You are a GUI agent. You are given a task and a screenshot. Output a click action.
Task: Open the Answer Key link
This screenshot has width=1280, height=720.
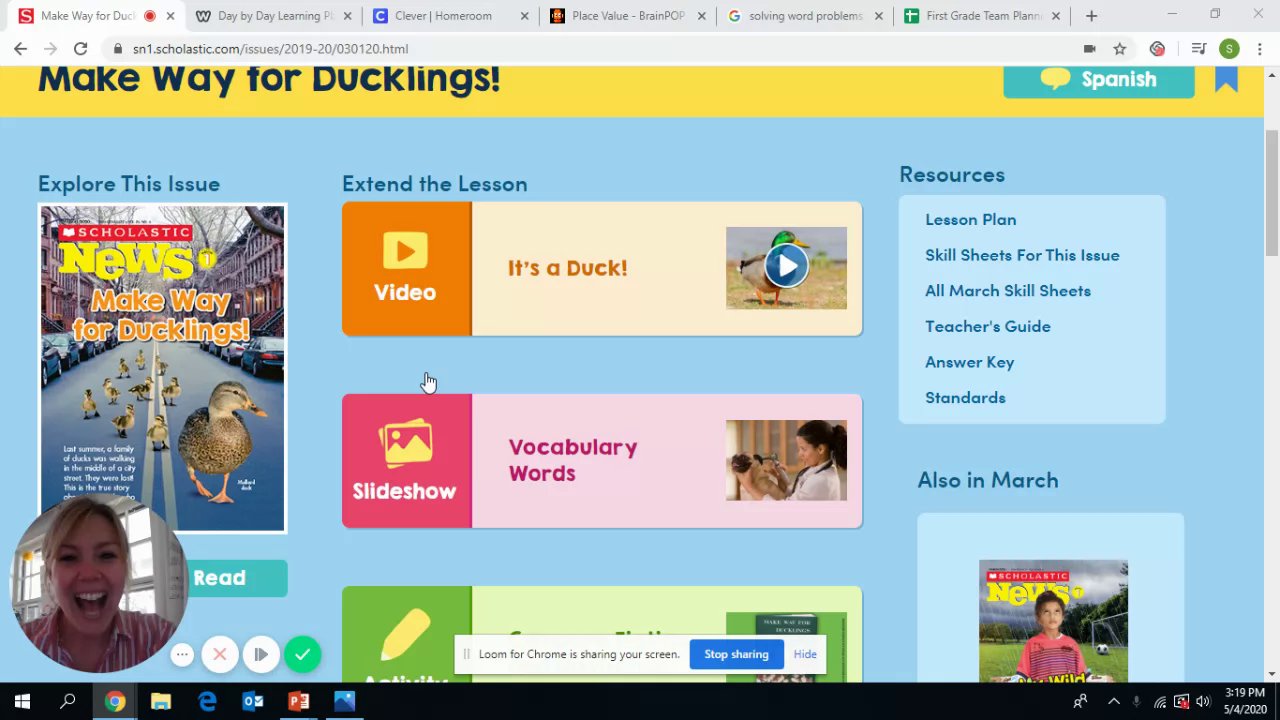pyautogui.click(x=969, y=362)
